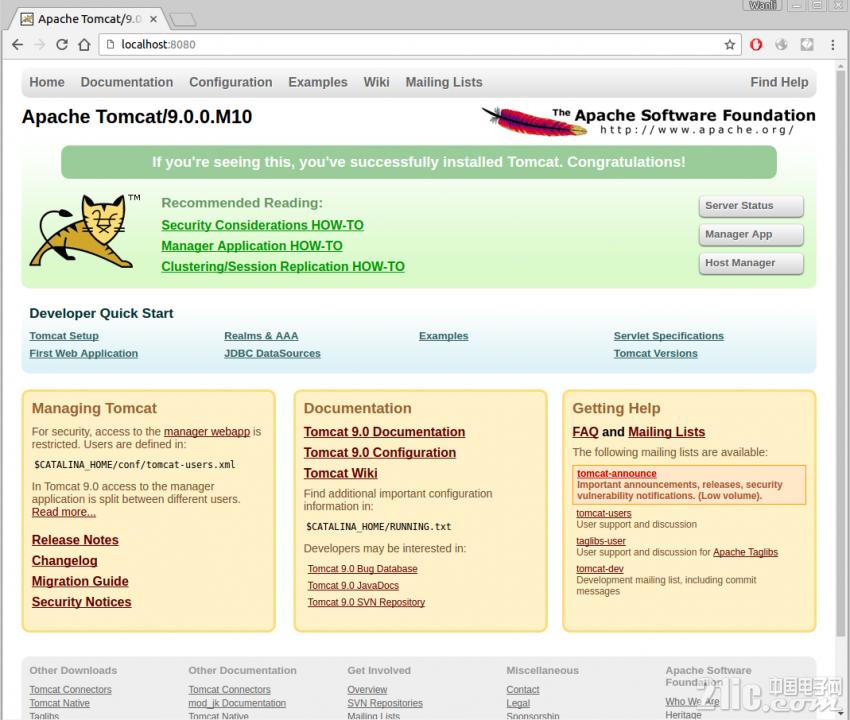Click the grey globe extension icon
This screenshot has width=850, height=720.
[x=781, y=44]
